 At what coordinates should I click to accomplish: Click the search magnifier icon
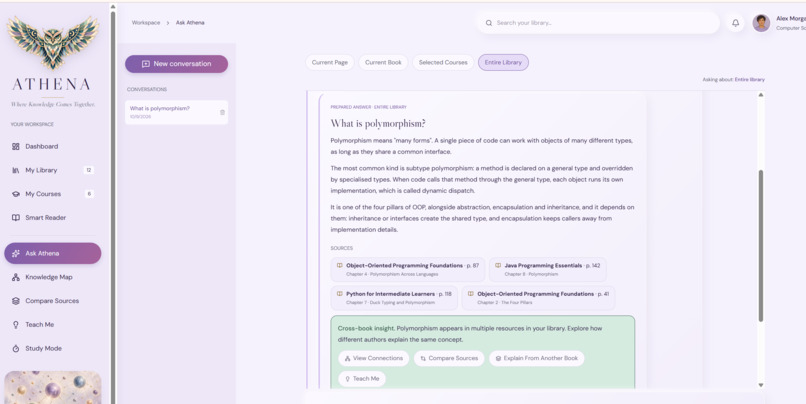(489, 23)
